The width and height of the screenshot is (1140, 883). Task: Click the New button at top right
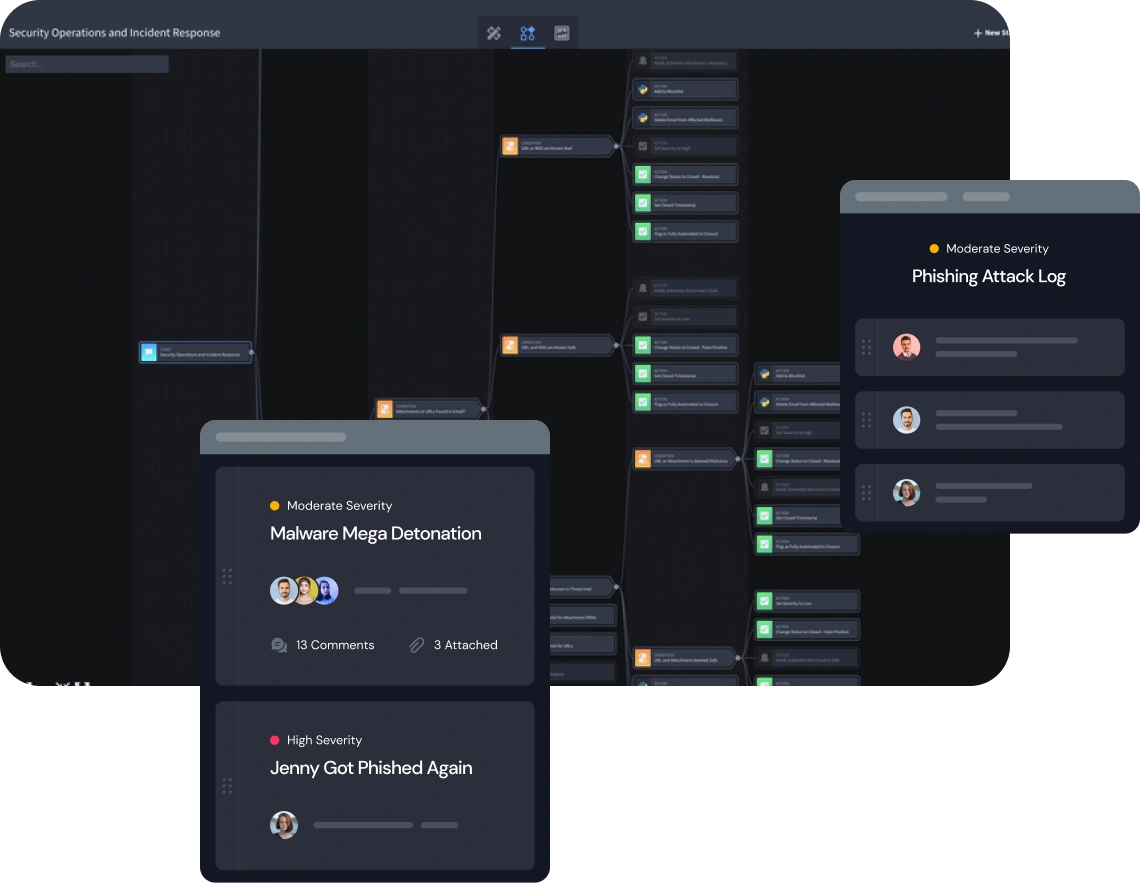pyautogui.click(x=991, y=33)
